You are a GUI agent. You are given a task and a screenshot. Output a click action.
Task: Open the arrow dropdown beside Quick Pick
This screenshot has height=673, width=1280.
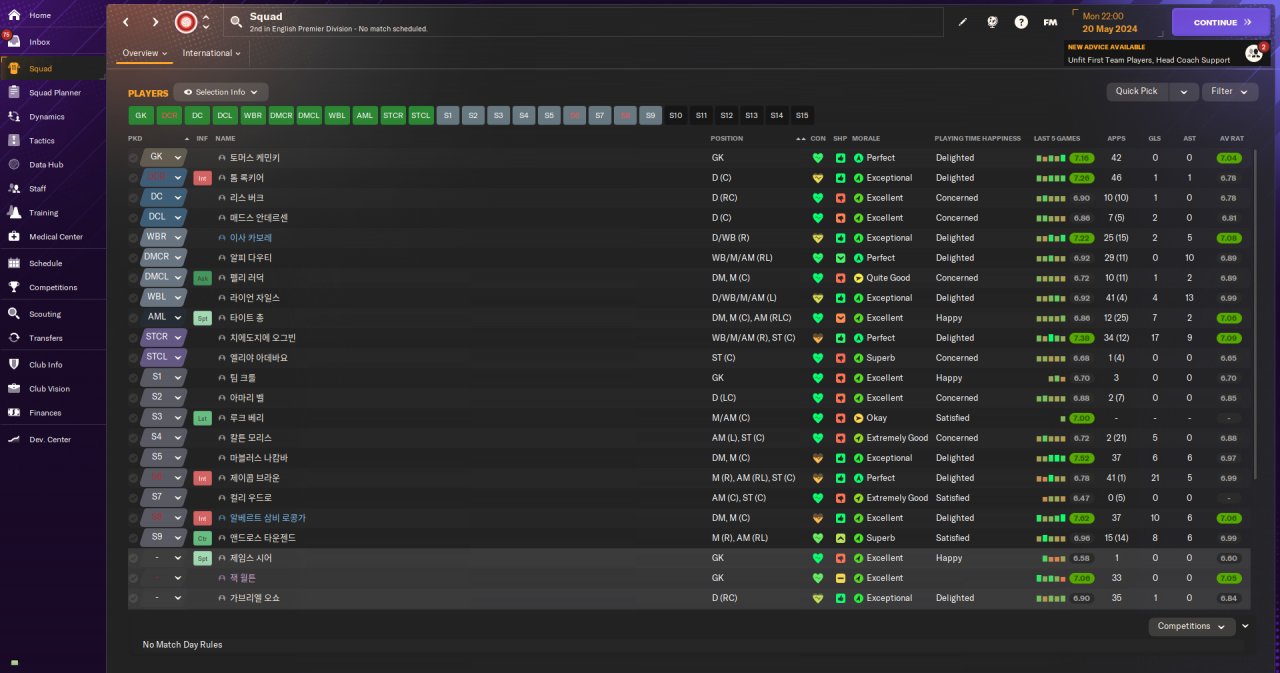1183,91
